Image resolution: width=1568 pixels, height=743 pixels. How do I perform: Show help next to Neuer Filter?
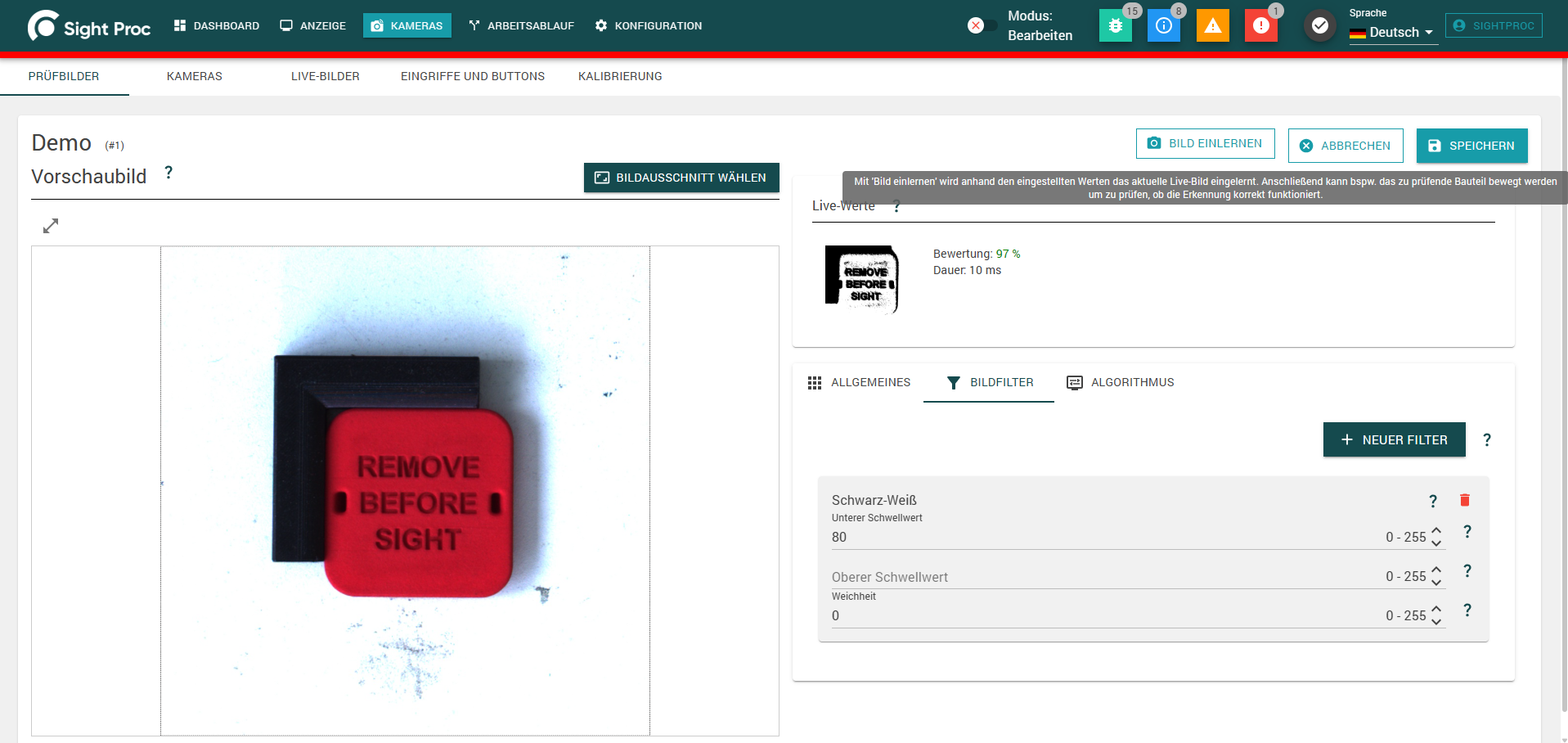pos(1487,440)
